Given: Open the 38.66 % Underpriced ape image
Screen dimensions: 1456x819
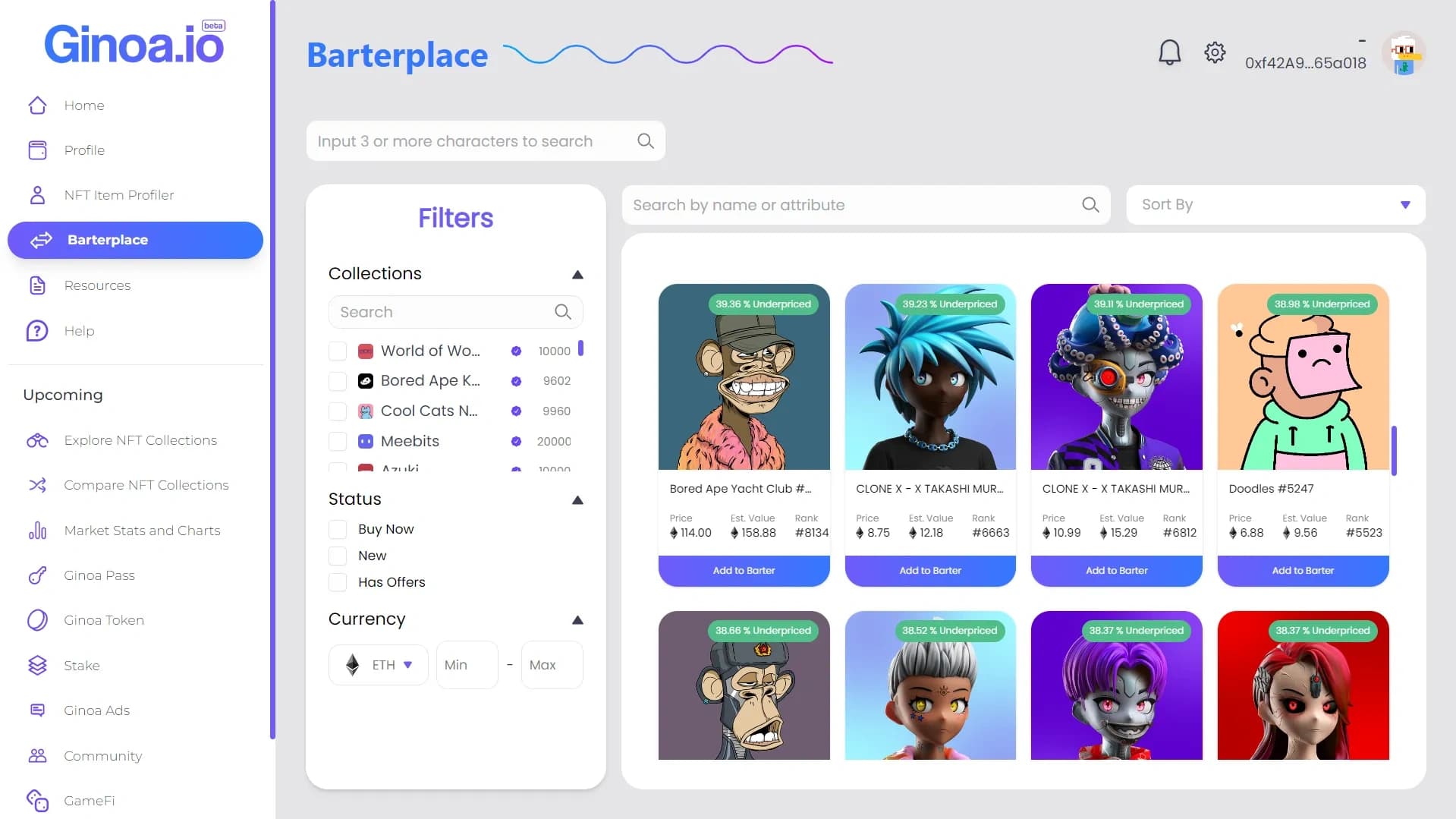Looking at the screenshot, I should click(744, 685).
